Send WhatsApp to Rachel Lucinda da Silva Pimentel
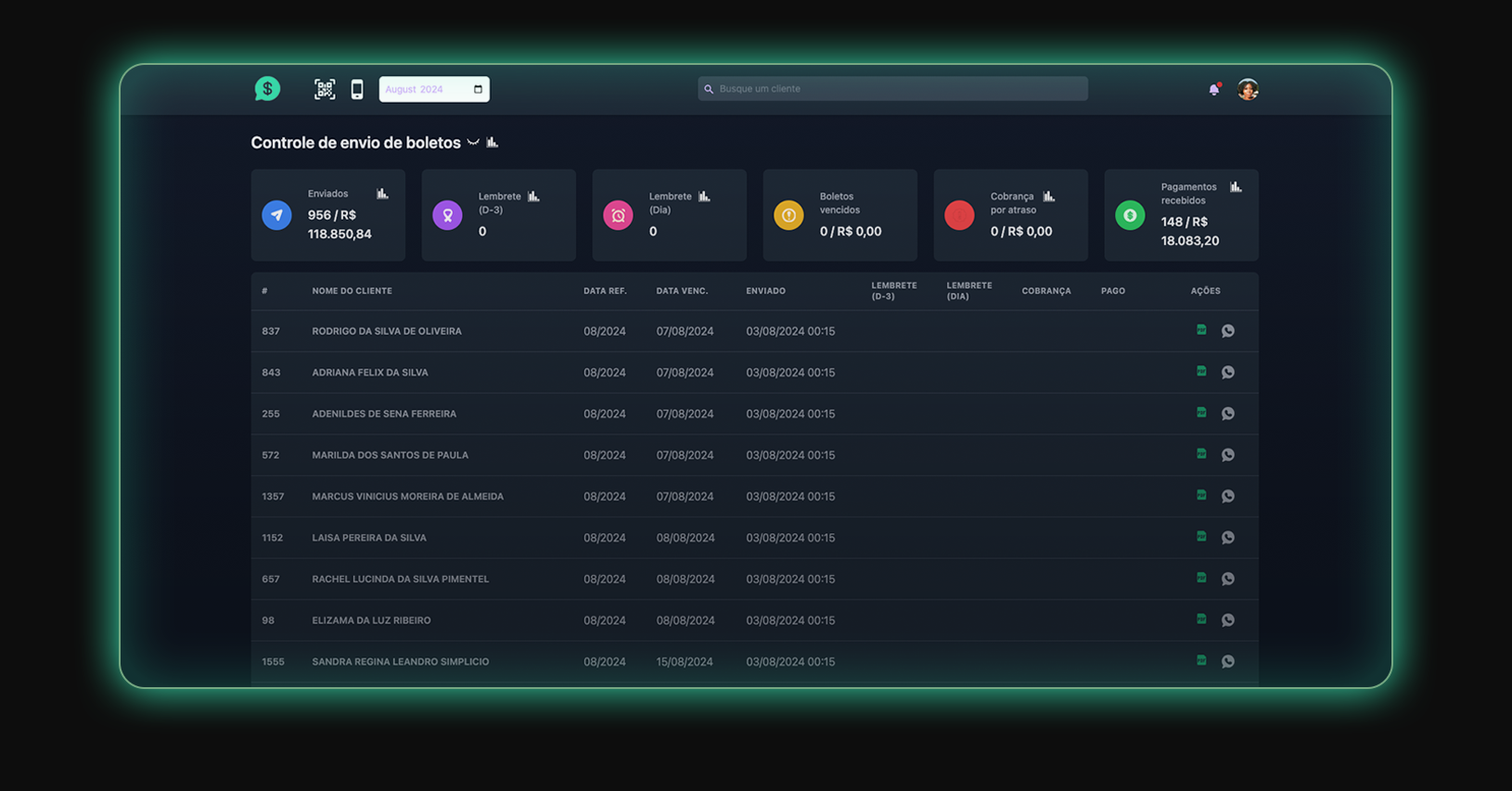 1228,579
